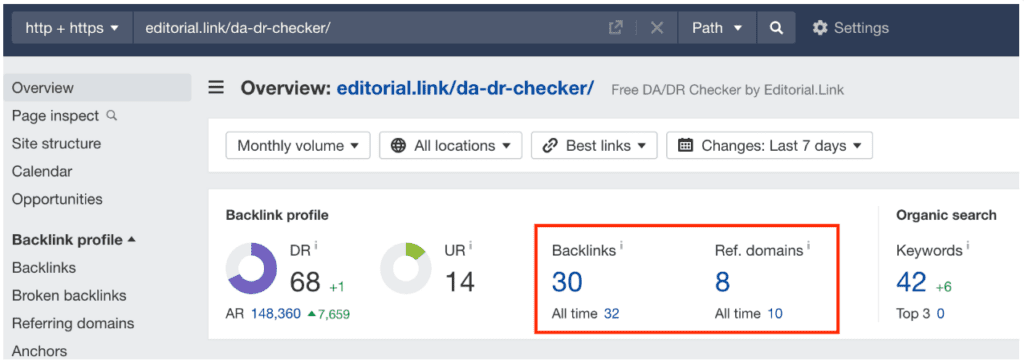Image resolution: width=1024 pixels, height=361 pixels.
Task: Click info icon next to DR
Action: (316, 245)
